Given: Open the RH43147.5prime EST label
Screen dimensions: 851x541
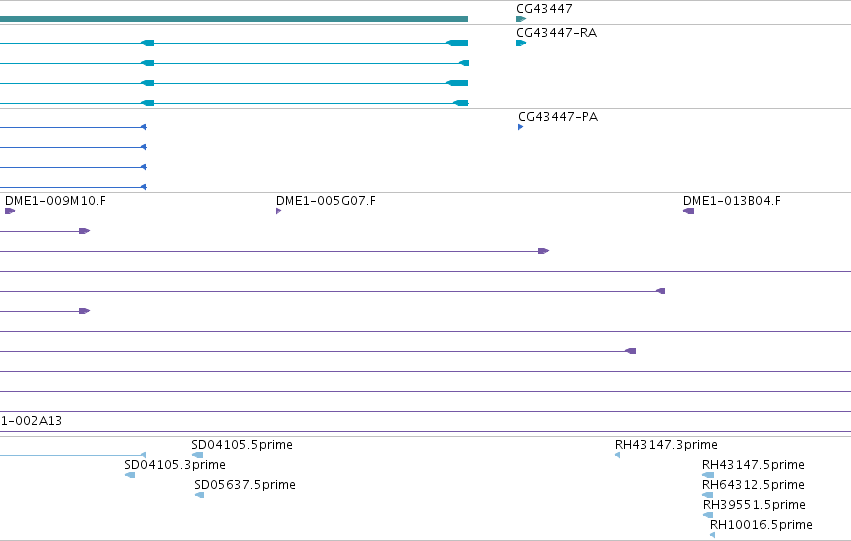Looking at the screenshot, I should [753, 464].
